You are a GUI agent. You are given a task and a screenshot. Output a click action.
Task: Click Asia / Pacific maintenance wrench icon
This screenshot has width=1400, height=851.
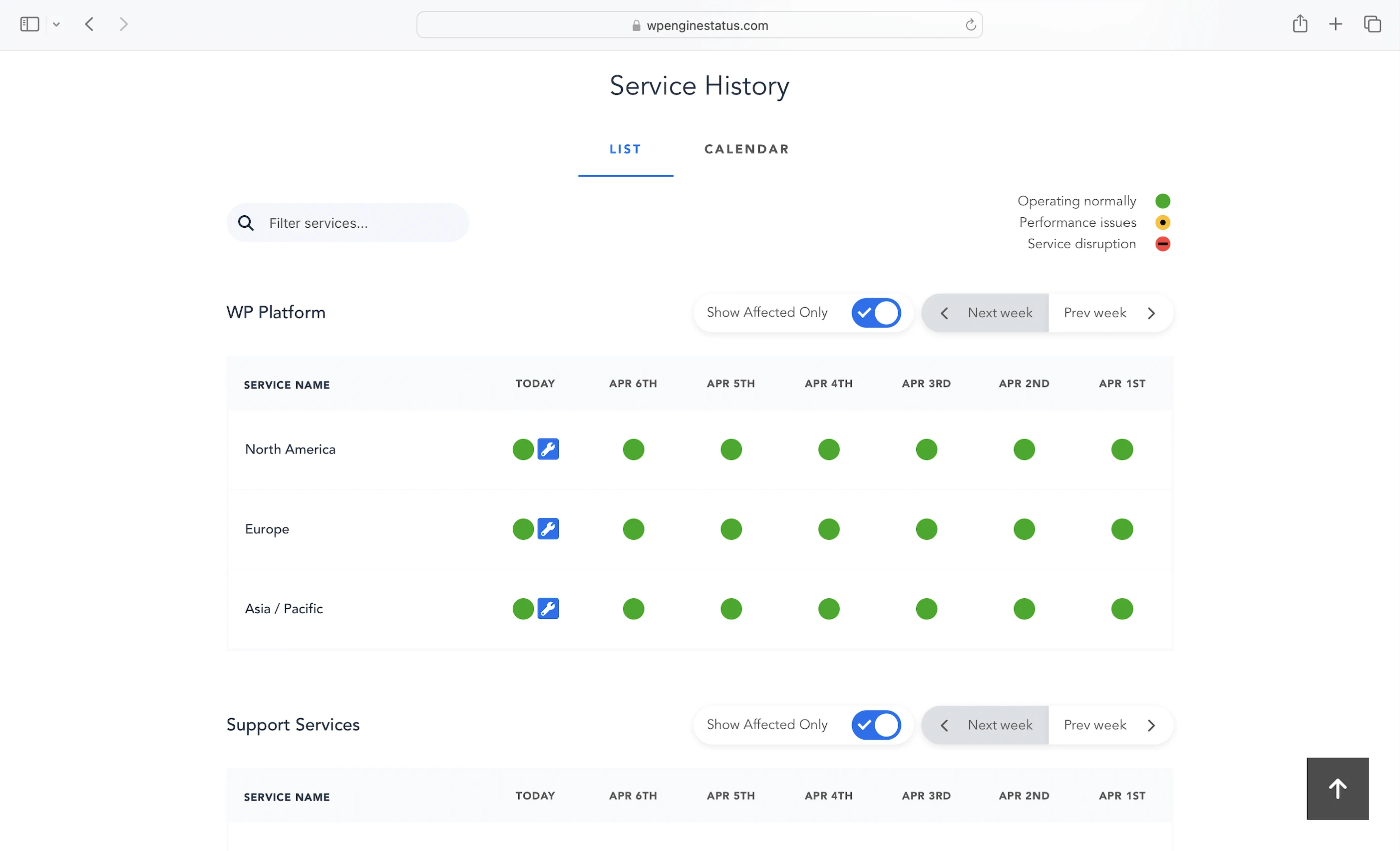coord(548,608)
